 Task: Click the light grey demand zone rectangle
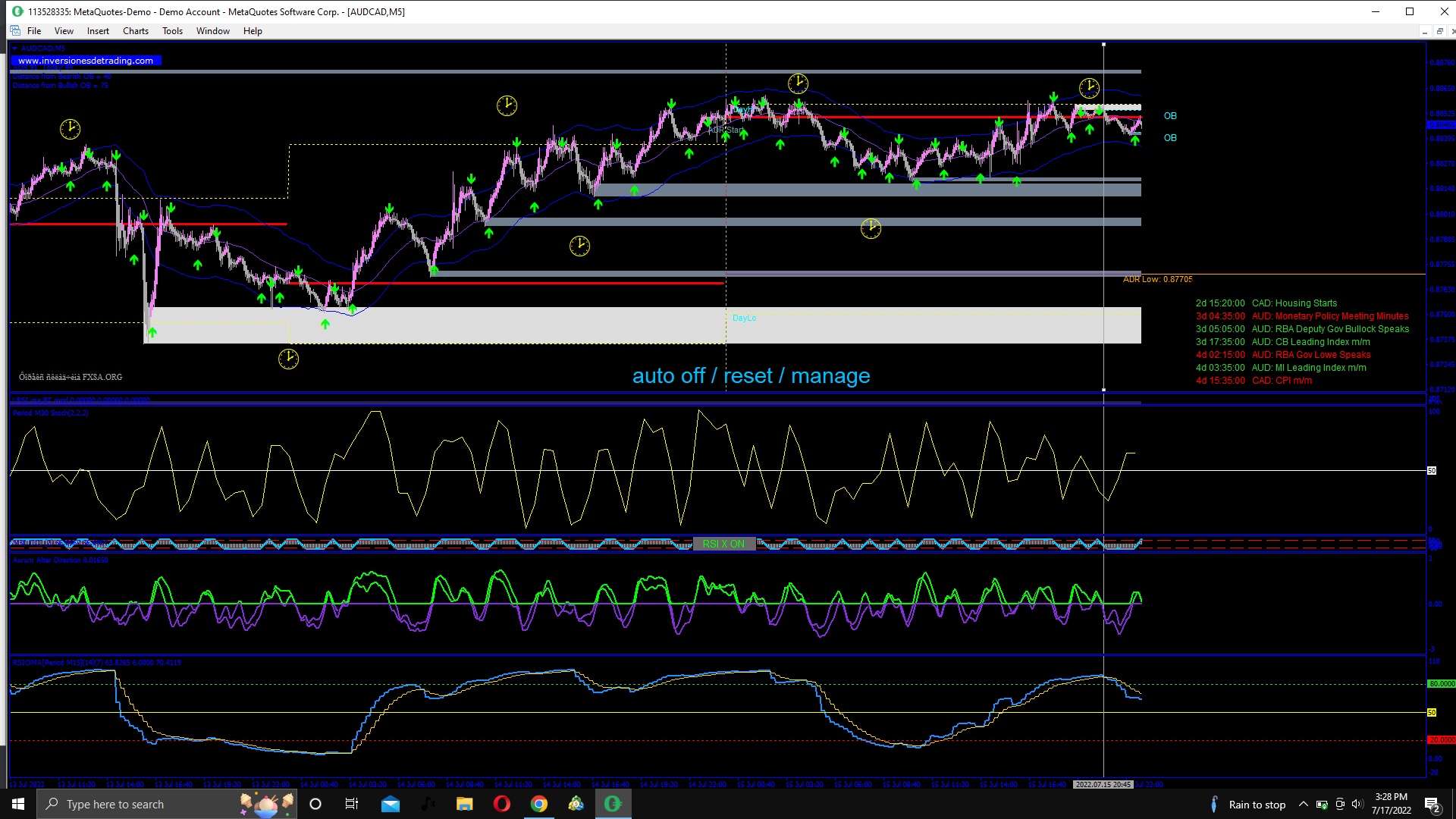coord(531,326)
